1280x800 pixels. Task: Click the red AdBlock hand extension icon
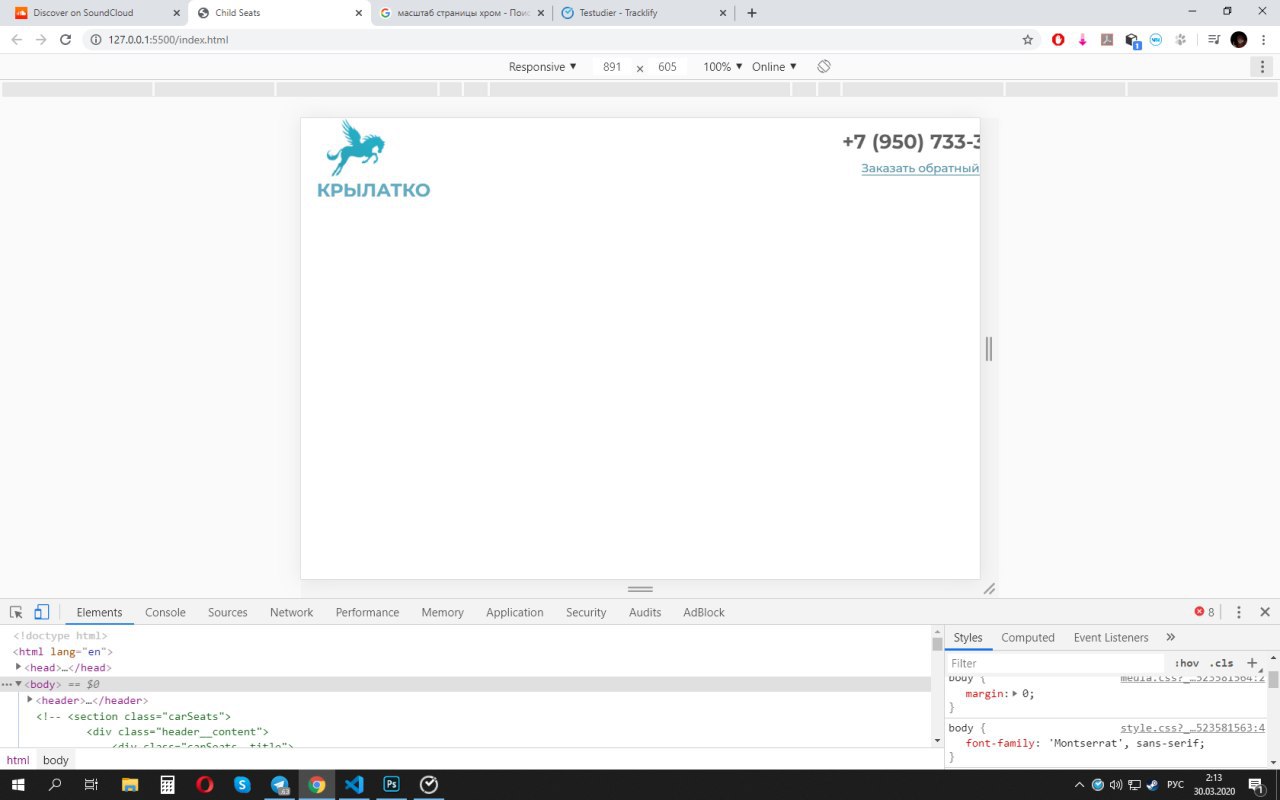1058,40
